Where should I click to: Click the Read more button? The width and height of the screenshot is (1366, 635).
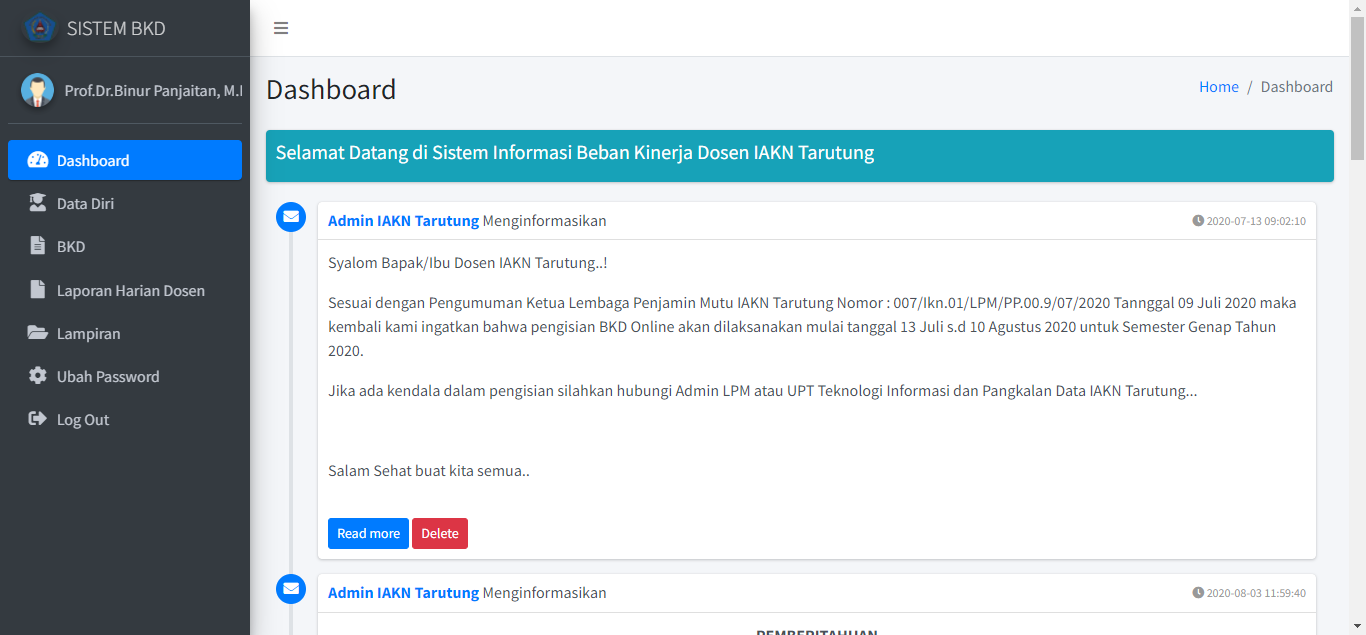point(368,533)
